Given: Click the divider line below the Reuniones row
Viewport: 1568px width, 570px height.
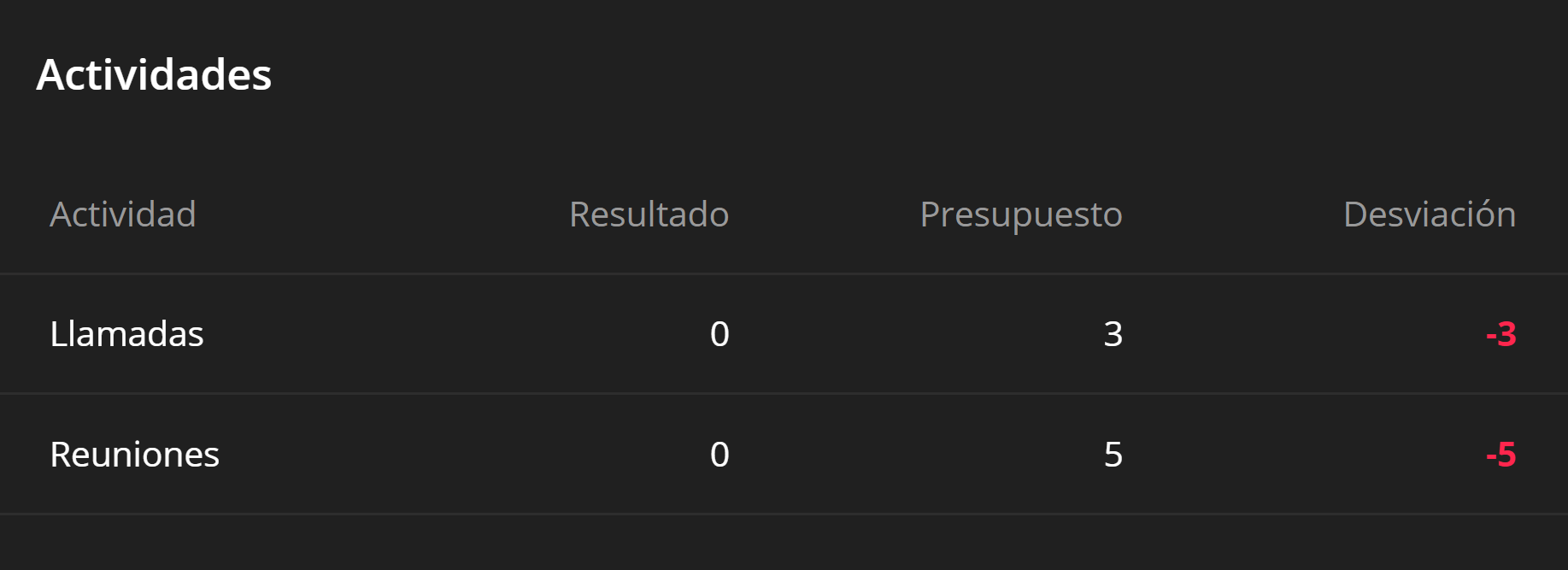Looking at the screenshot, I should pyautogui.click(x=784, y=514).
